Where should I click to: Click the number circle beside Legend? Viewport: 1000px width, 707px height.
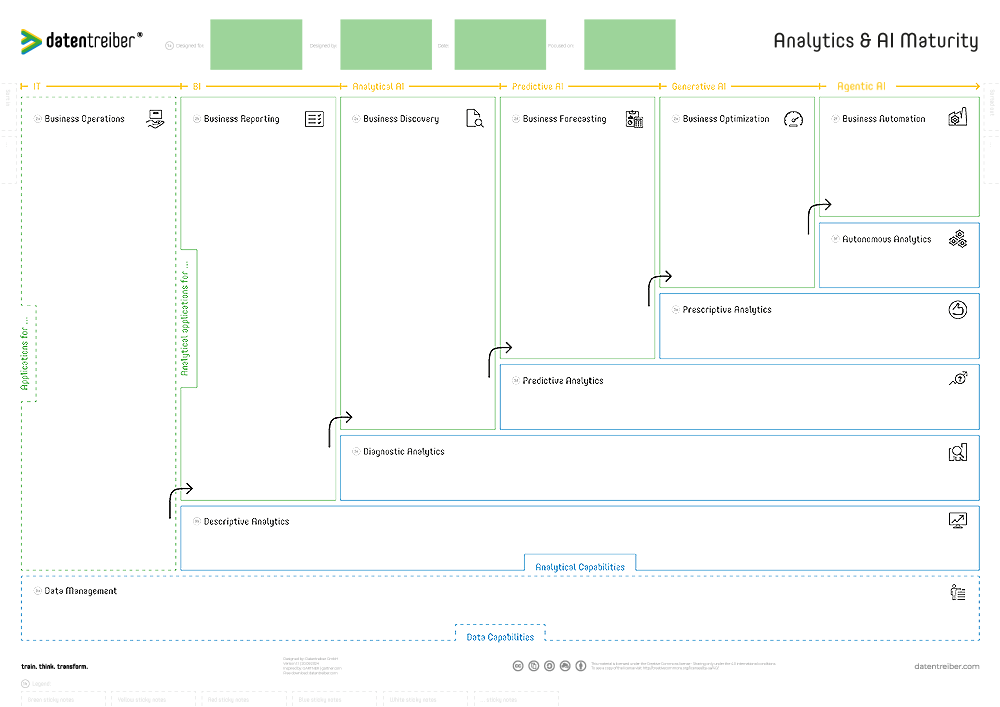tap(26, 683)
